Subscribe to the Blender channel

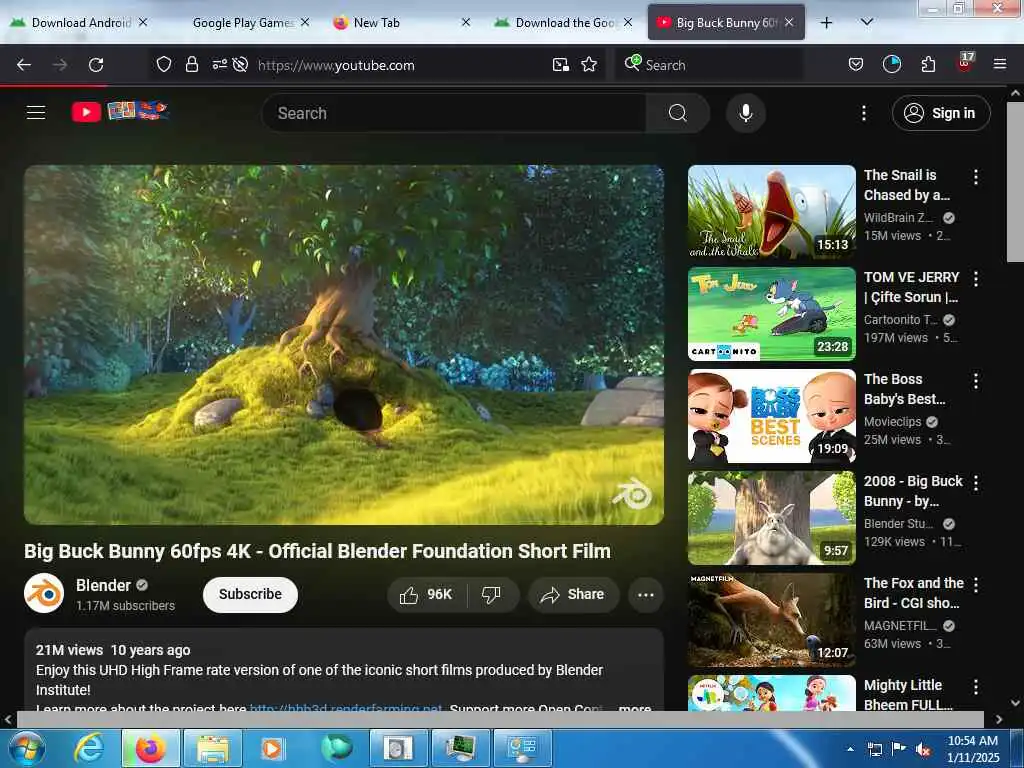point(250,594)
